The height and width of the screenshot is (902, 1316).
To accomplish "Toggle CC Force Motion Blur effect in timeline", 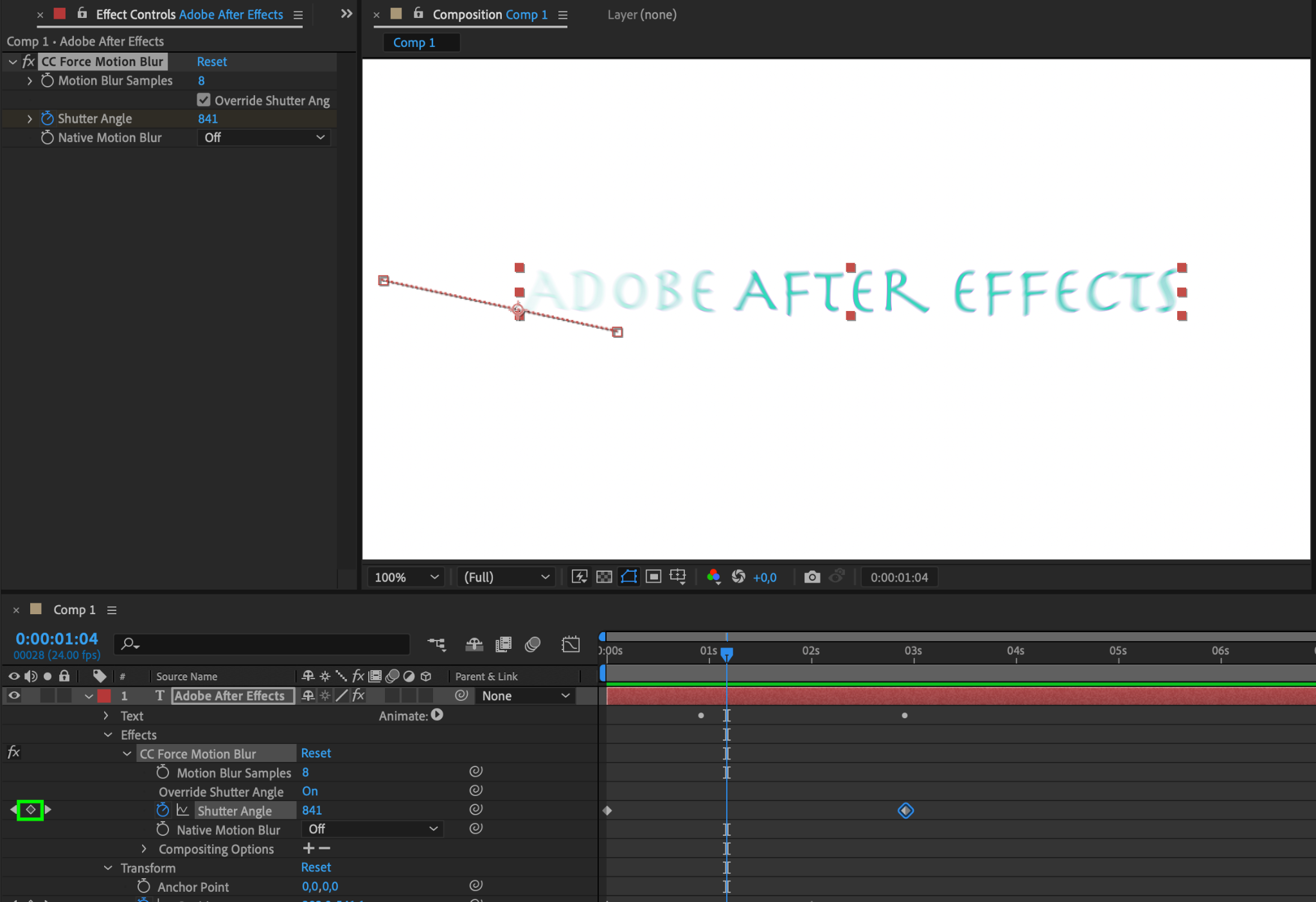I will point(13,752).
